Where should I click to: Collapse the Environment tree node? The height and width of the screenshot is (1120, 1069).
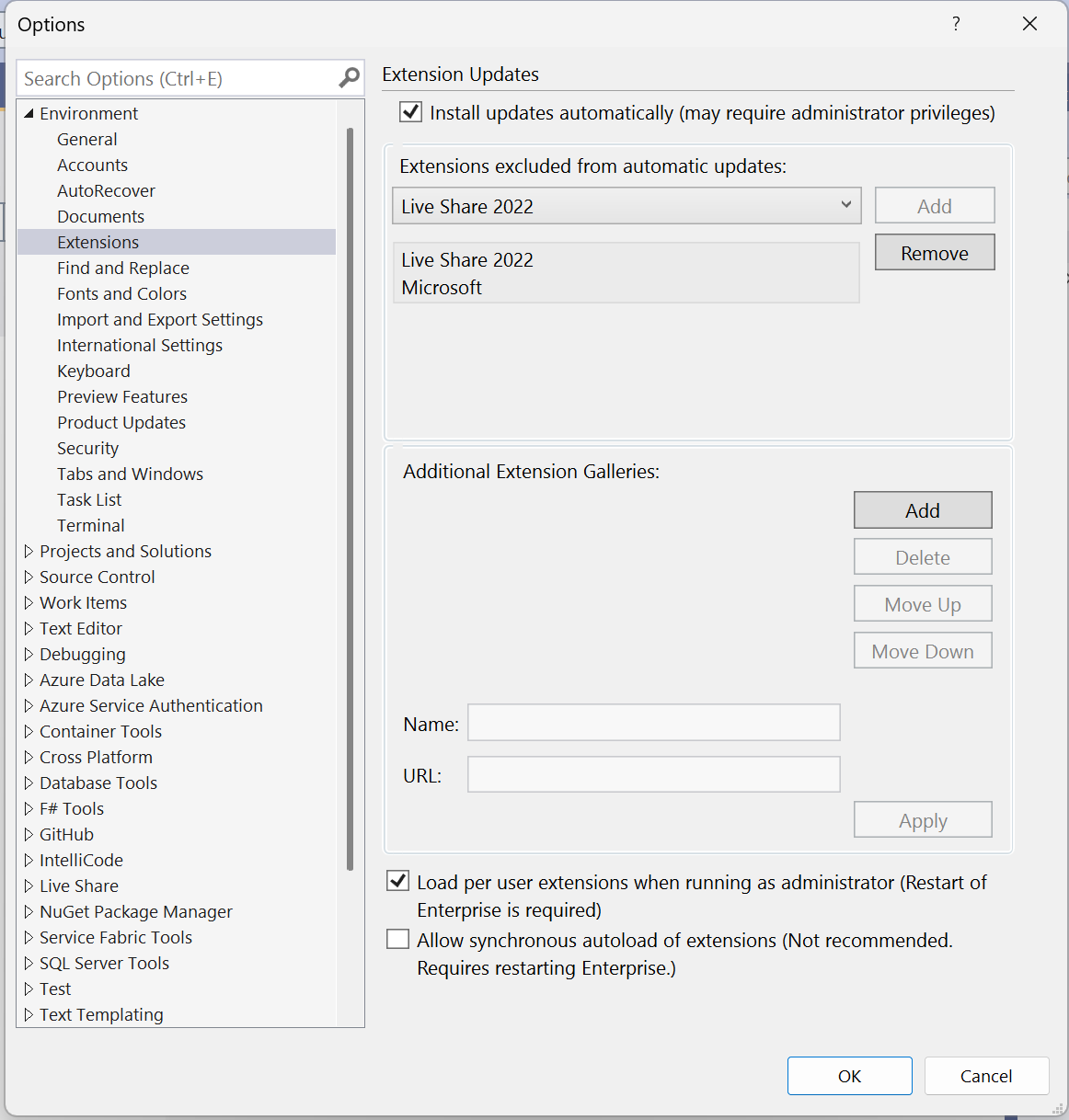tap(30, 113)
